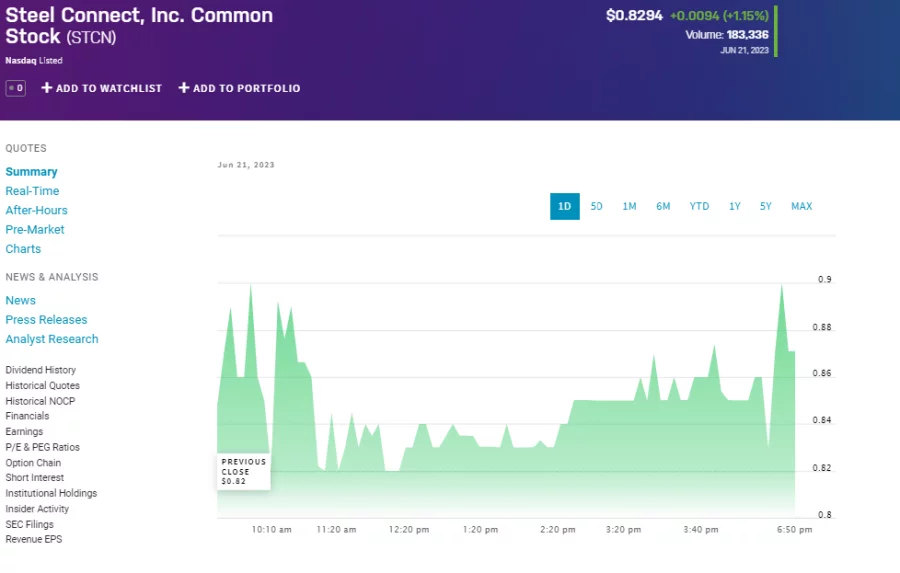The image size is (900, 573).
Task: View Analyst Research link
Action: point(52,339)
